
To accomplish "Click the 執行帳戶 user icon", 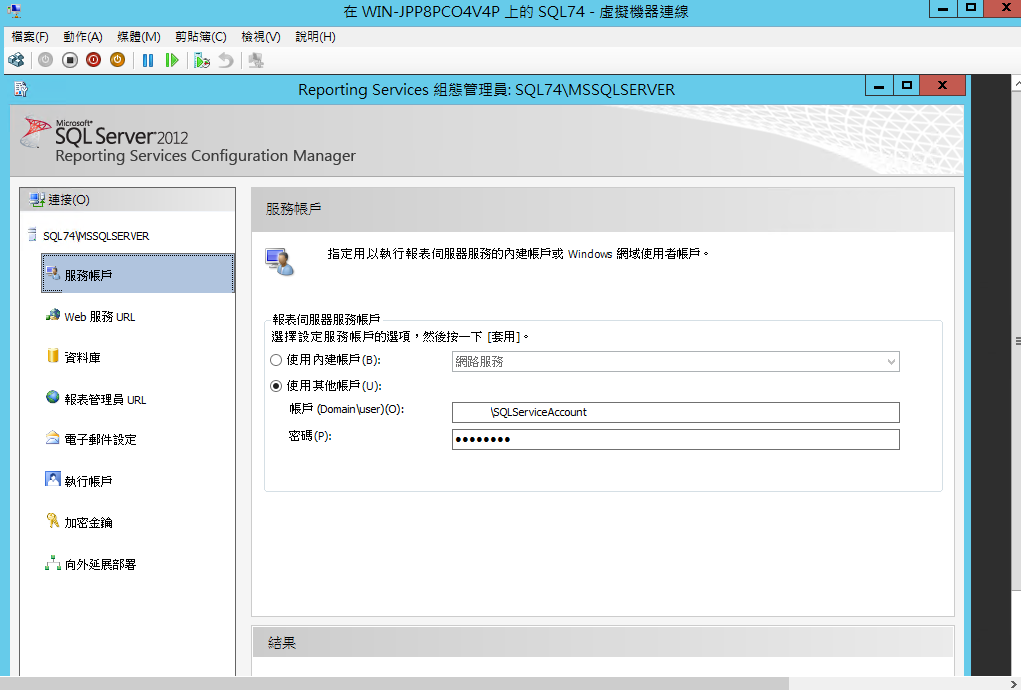I will click(53, 479).
